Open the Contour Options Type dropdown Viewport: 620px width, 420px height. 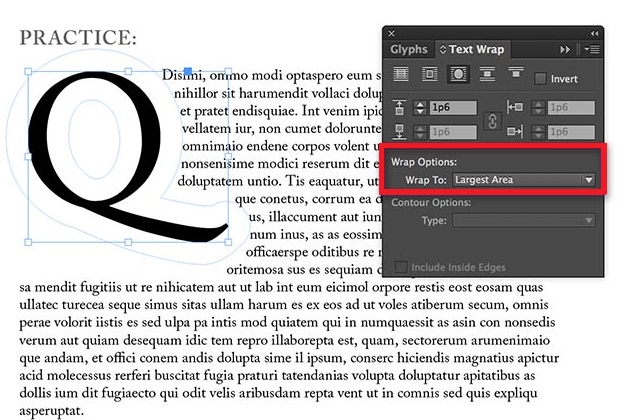[x=523, y=220]
